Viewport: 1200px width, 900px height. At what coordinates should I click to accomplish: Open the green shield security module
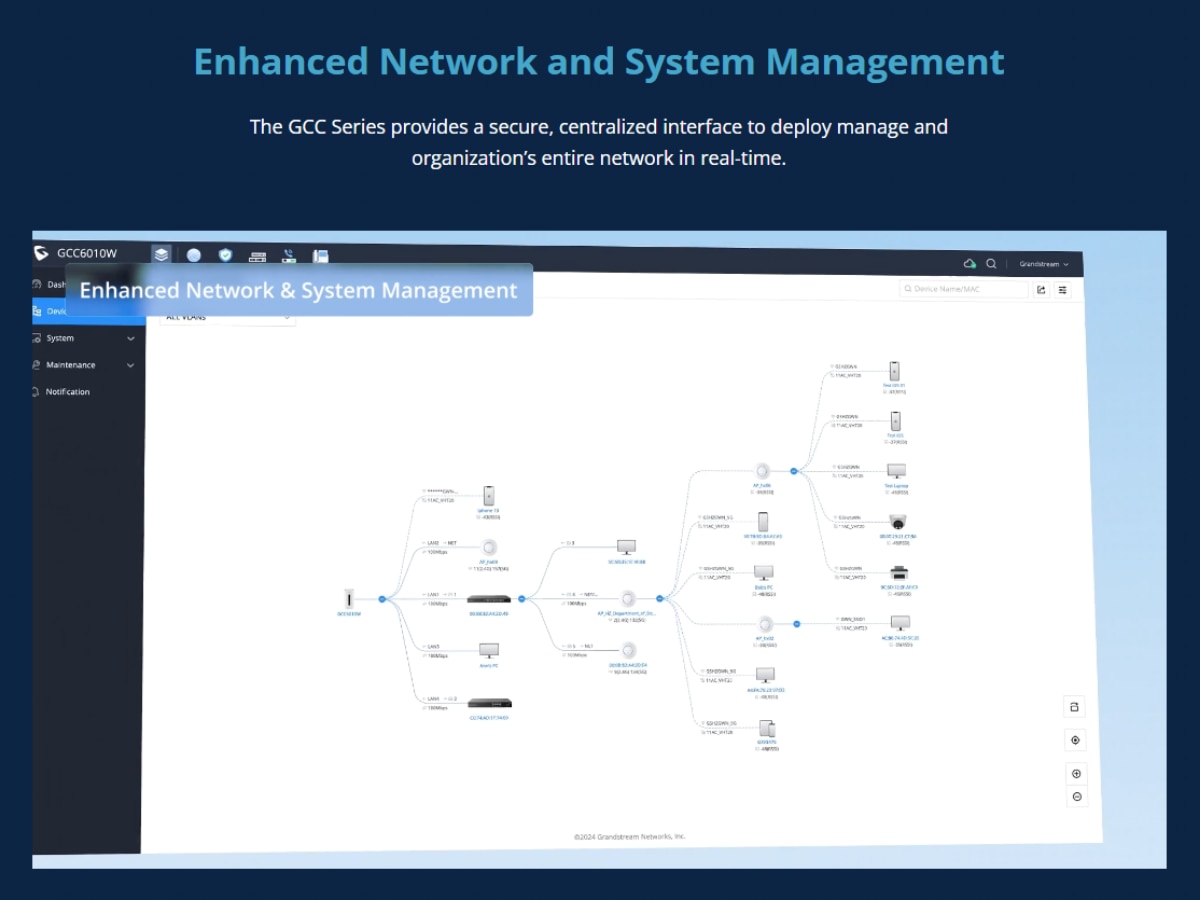[225, 255]
